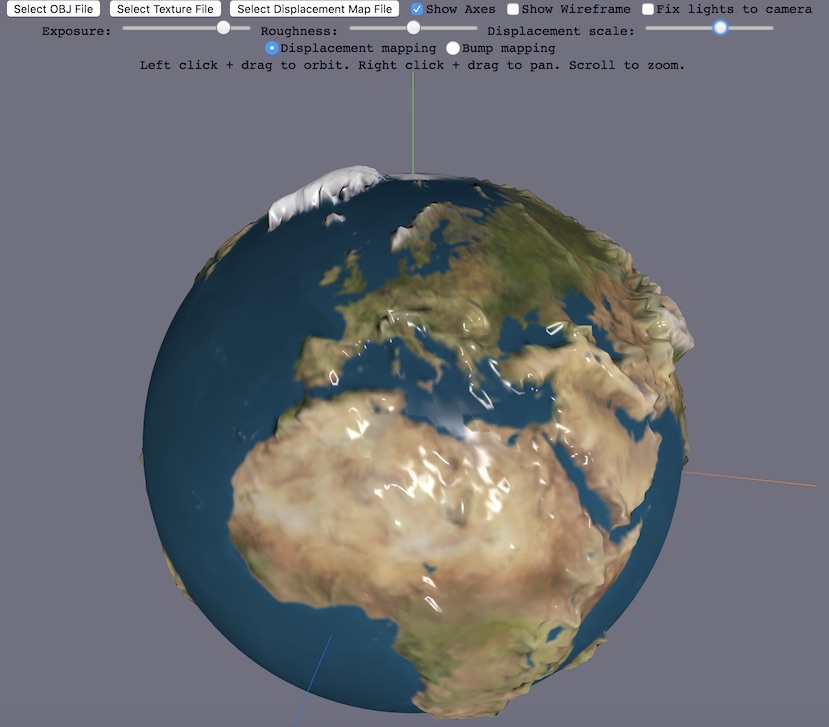Open the Select Texture File chooser
Screen dimensions: 829x727
click(x=165, y=9)
